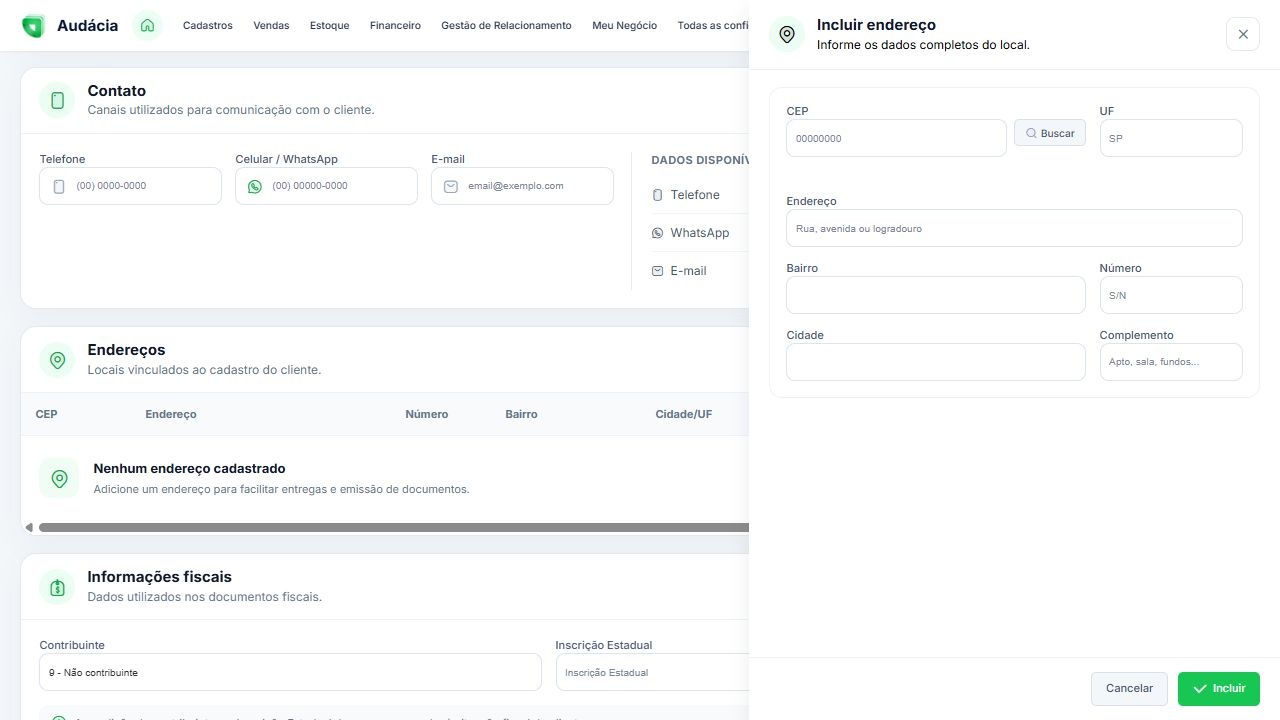This screenshot has width=1280, height=720.
Task: Focus the Telefone input field
Action: click(x=130, y=186)
